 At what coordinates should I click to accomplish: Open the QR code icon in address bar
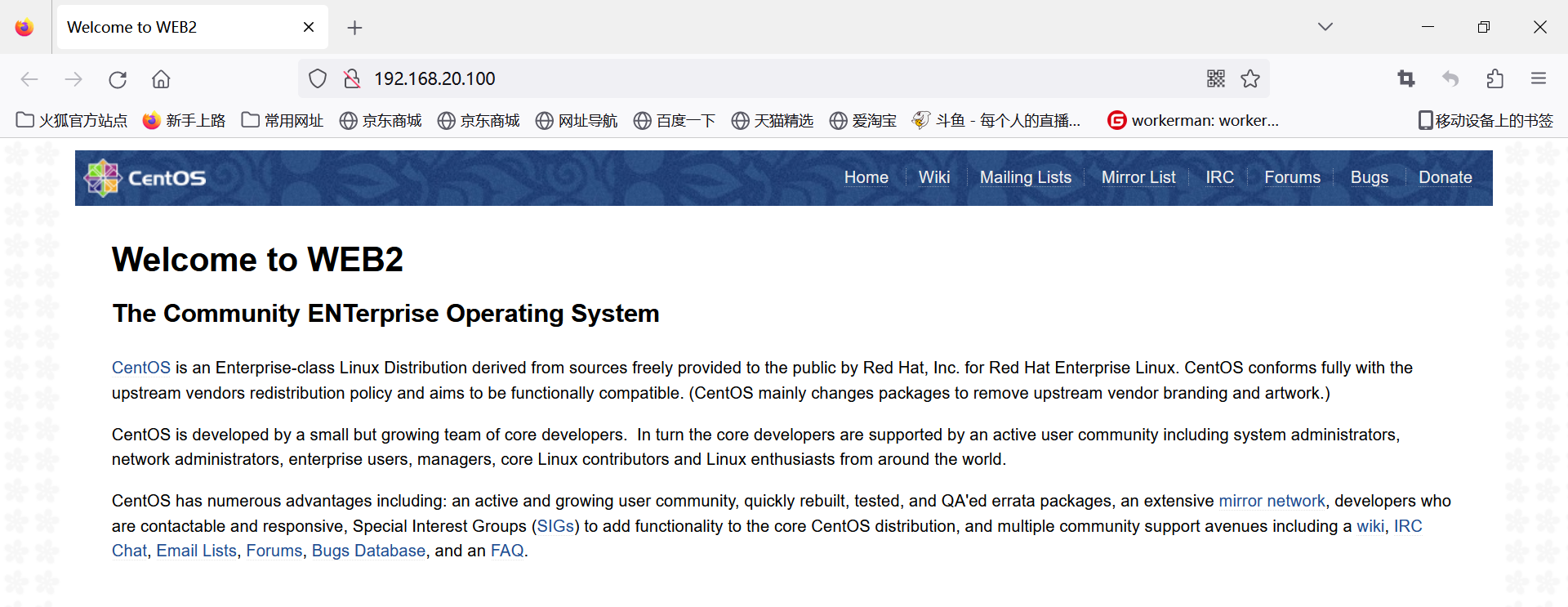[x=1215, y=78]
